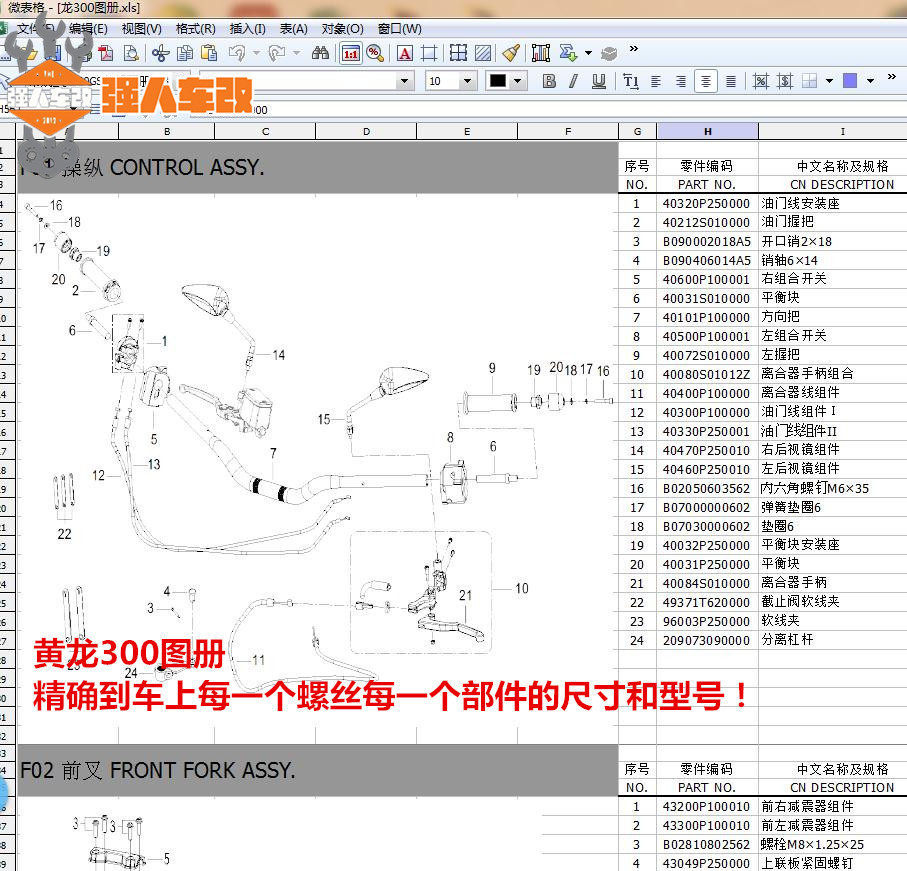Click the text direction T icon
Image resolution: width=907 pixels, height=871 pixels.
click(x=631, y=81)
